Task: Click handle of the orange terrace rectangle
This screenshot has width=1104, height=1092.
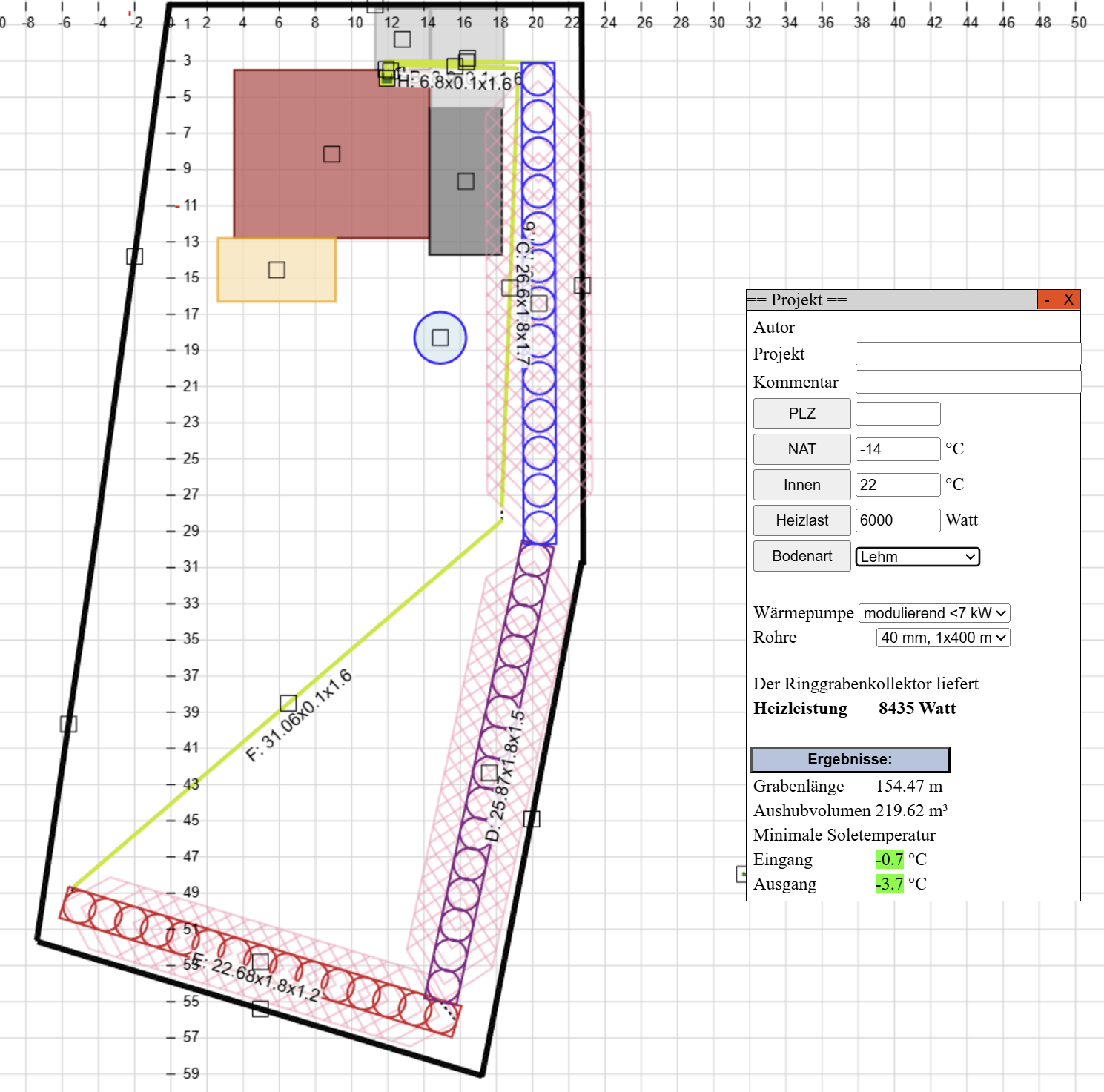Action: [x=277, y=270]
